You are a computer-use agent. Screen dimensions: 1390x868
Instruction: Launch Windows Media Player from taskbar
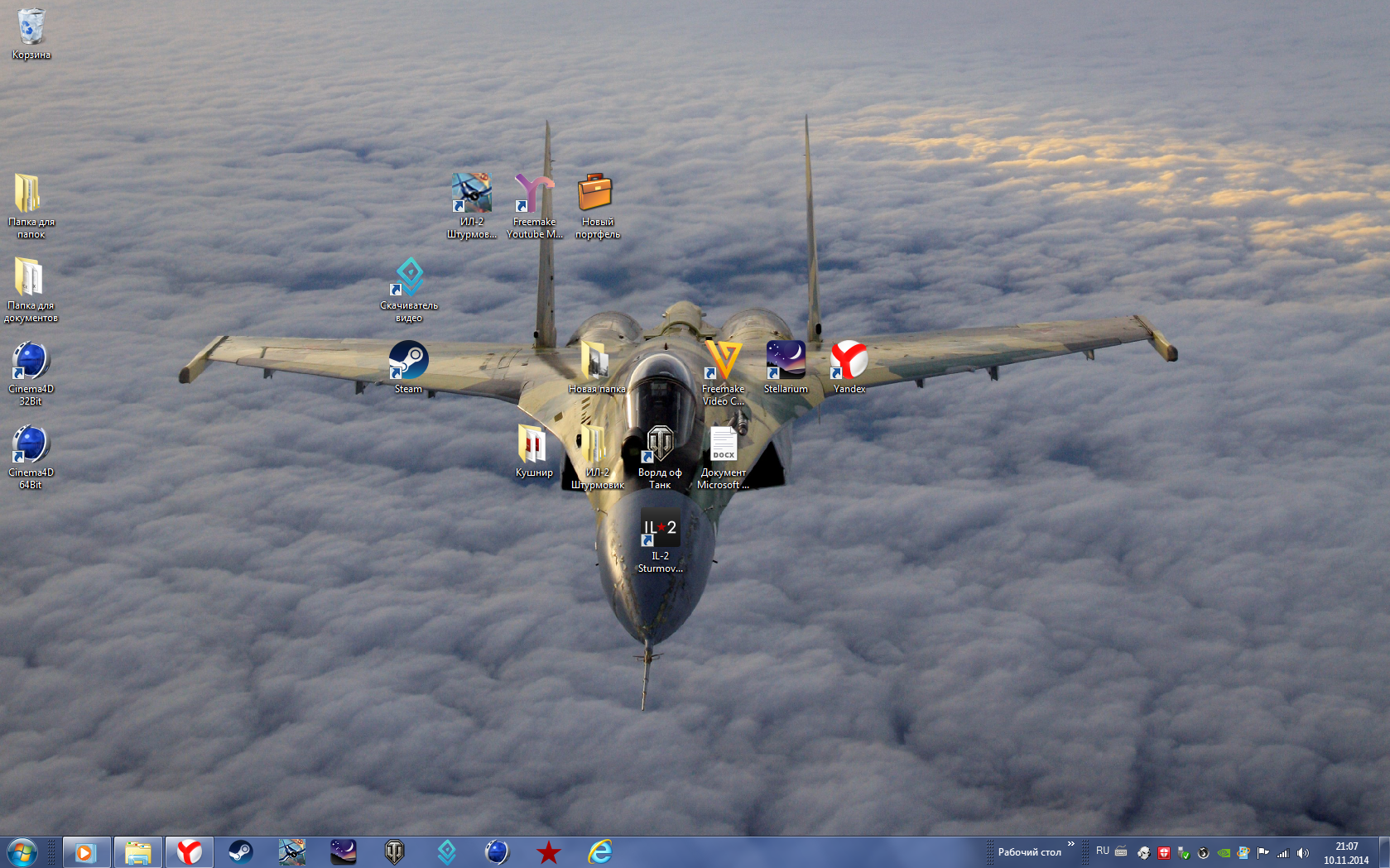pyautogui.click(x=85, y=851)
